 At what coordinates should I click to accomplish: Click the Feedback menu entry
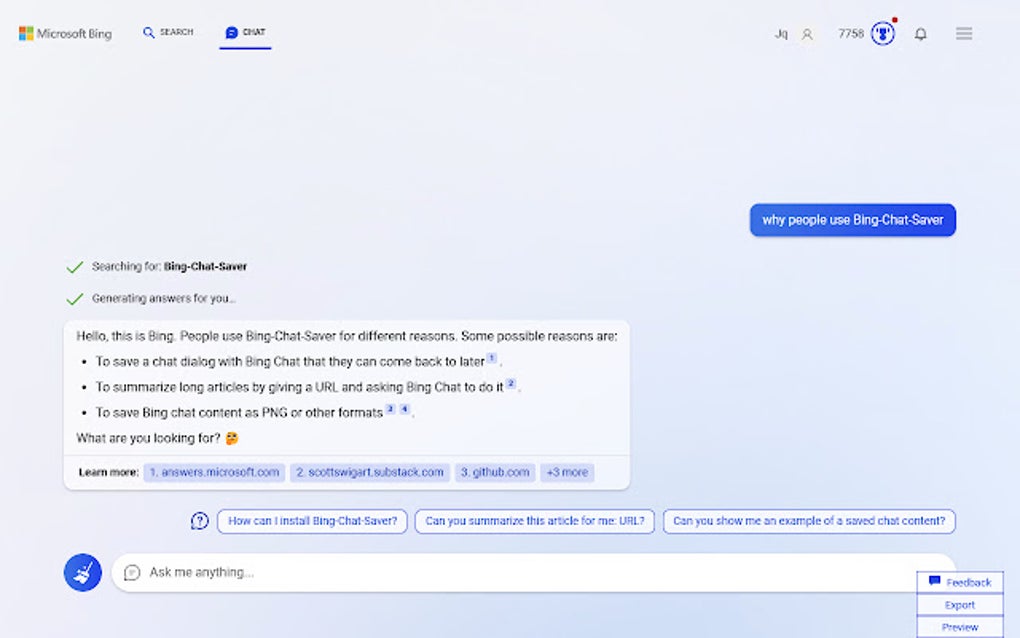click(x=960, y=582)
